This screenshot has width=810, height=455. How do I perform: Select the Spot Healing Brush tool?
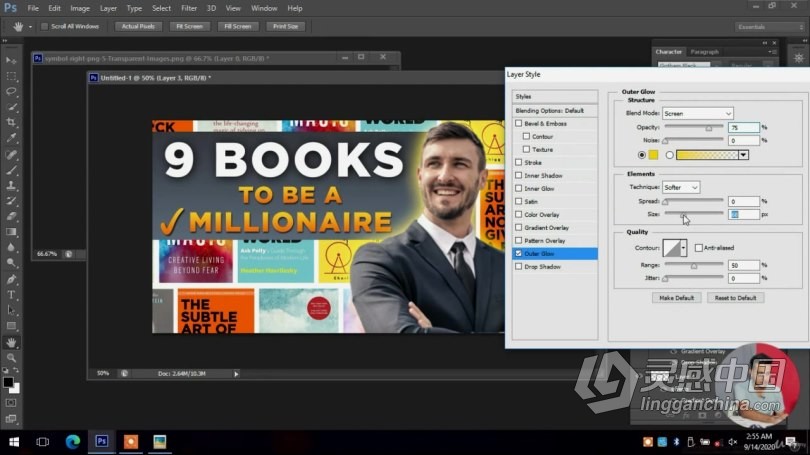[11, 154]
